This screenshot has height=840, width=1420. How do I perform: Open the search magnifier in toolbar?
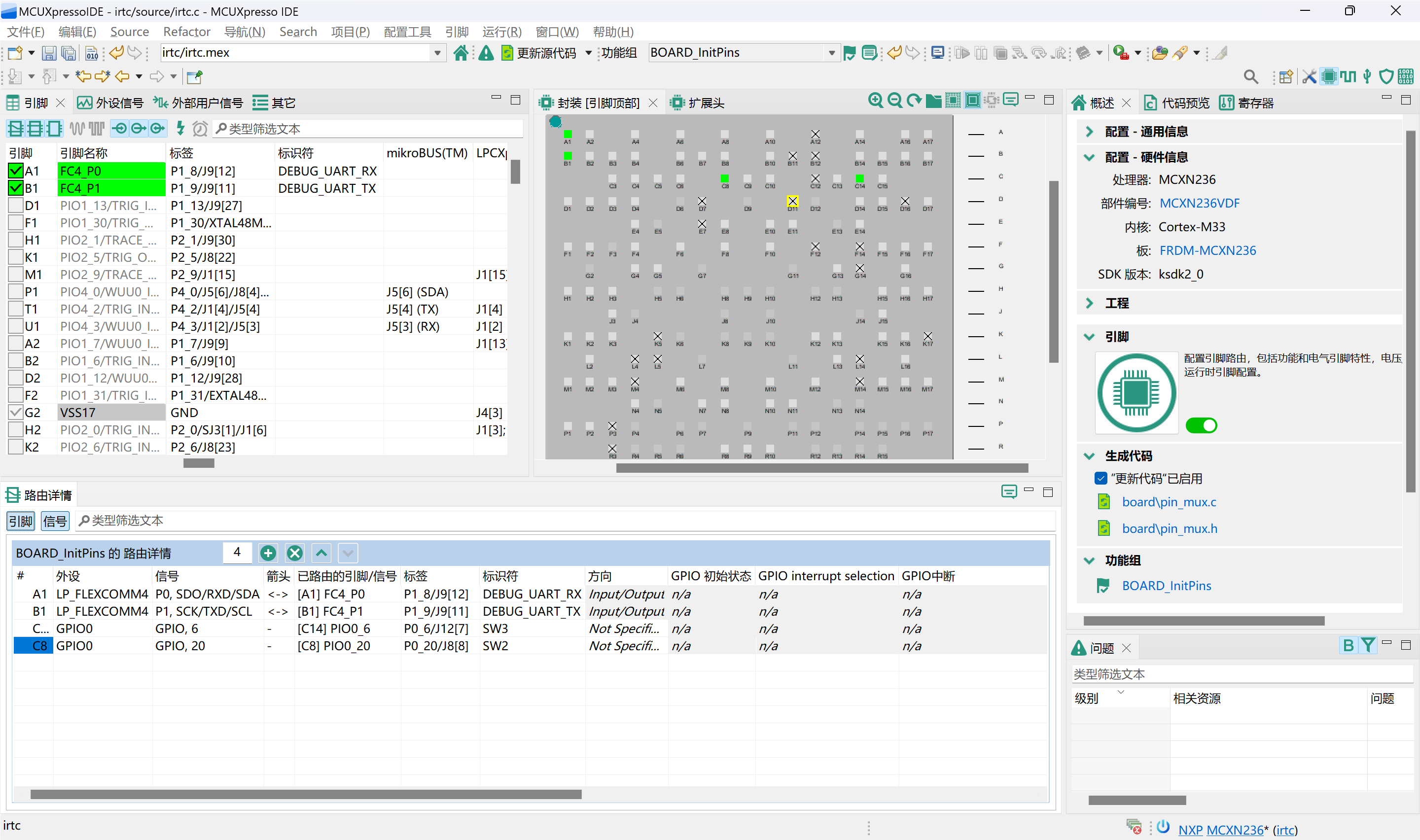pyautogui.click(x=1251, y=76)
